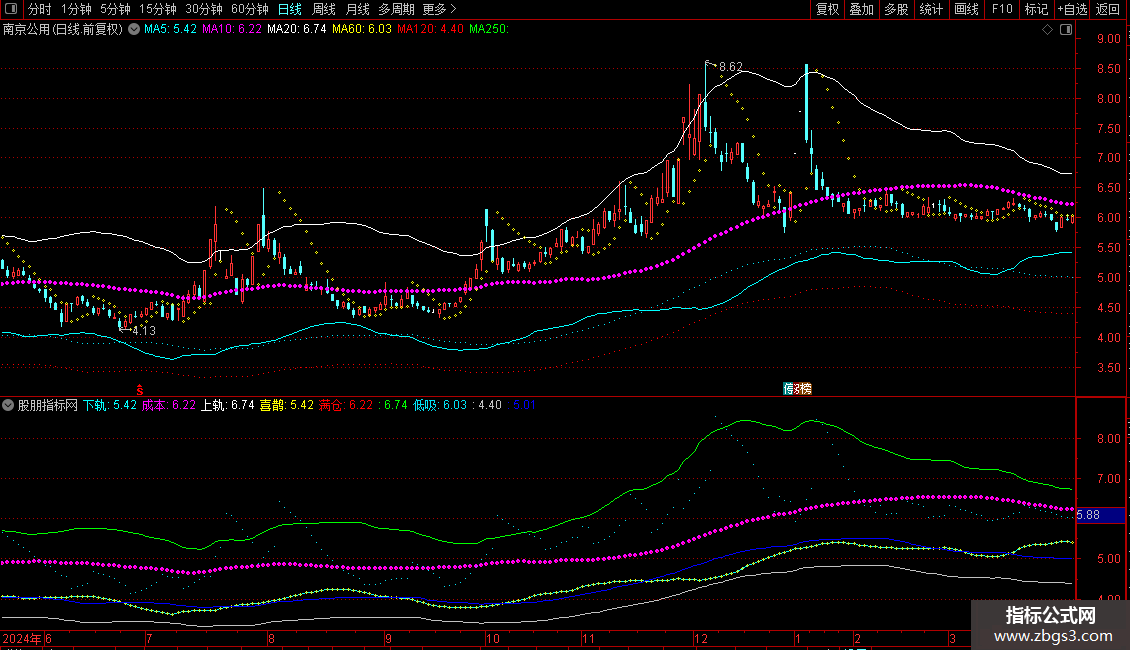Activate the 画线 drawing tool
The width and height of the screenshot is (1130, 650).
point(966,9)
